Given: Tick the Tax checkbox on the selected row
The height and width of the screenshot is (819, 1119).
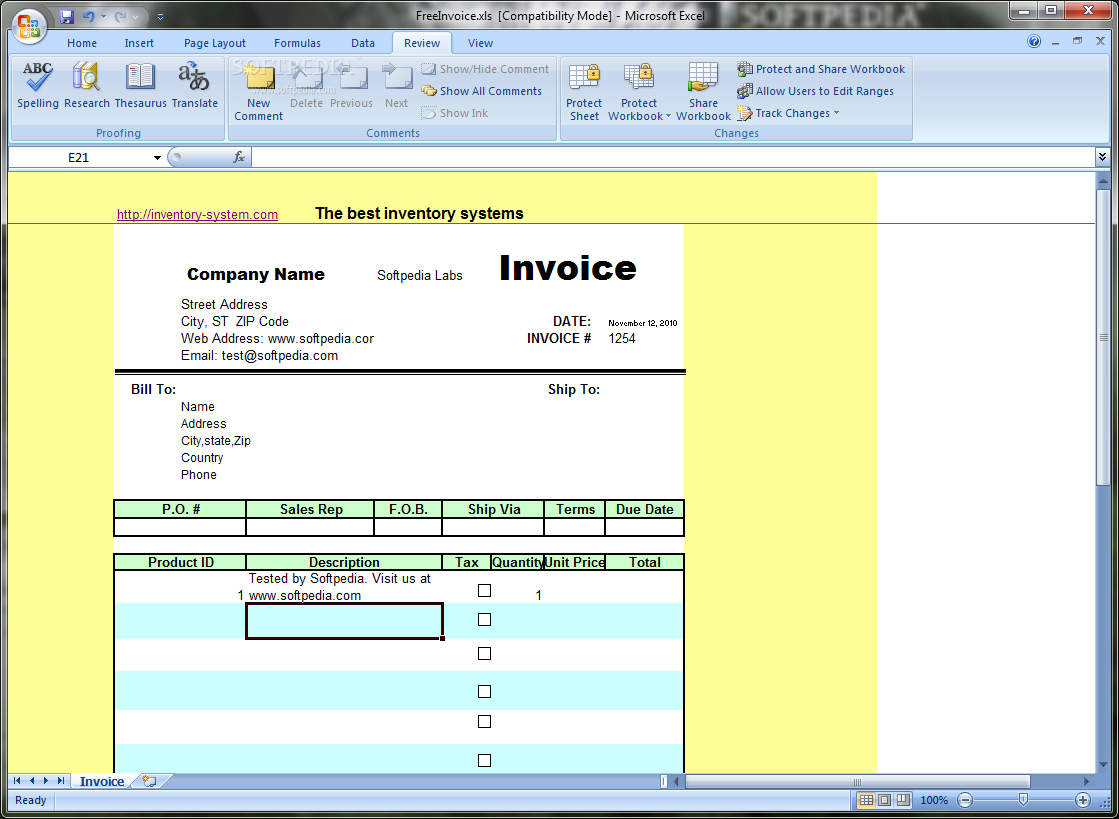Looking at the screenshot, I should pos(485,619).
